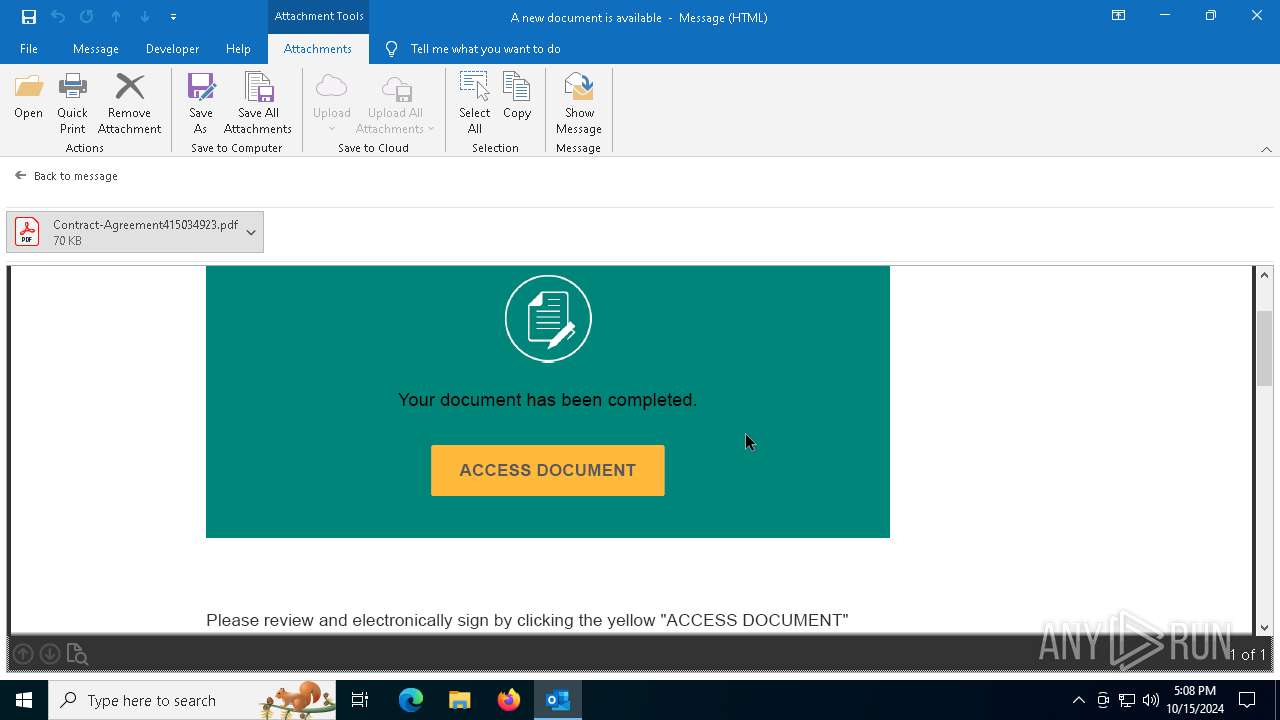The width and height of the screenshot is (1280, 720).
Task: Click the Next Item down arrow
Action: click(145, 16)
